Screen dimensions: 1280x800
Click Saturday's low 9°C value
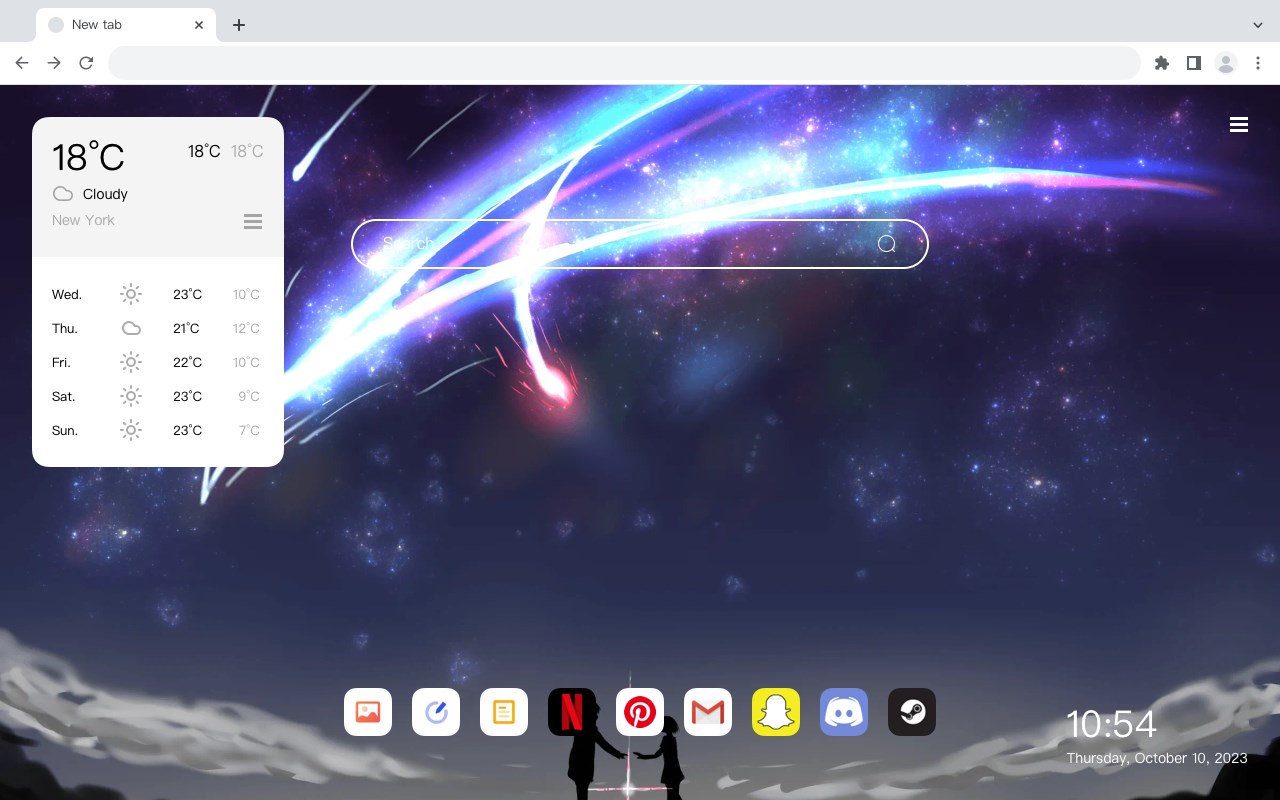point(249,396)
